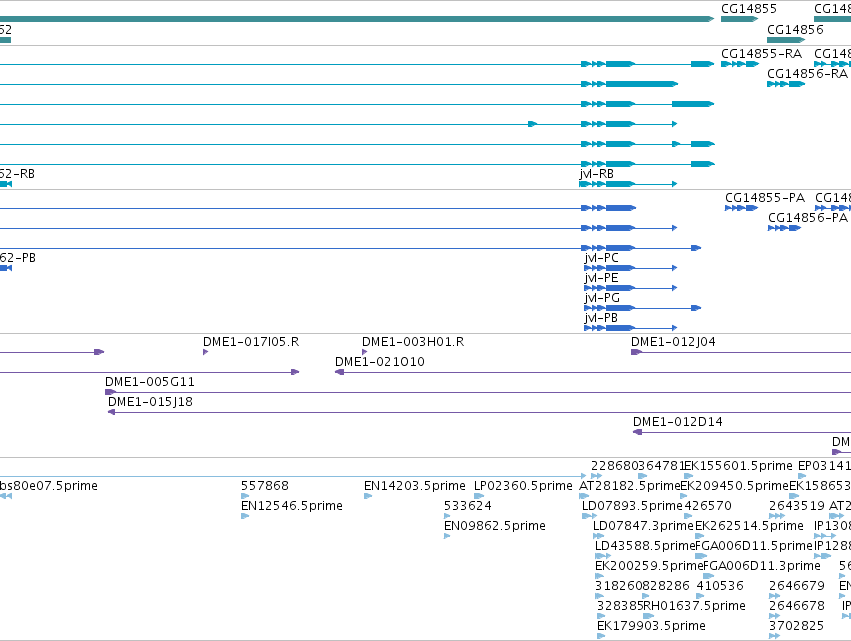Click the DME1-017I05.R clone label
This screenshot has width=851, height=641.
[251, 342]
